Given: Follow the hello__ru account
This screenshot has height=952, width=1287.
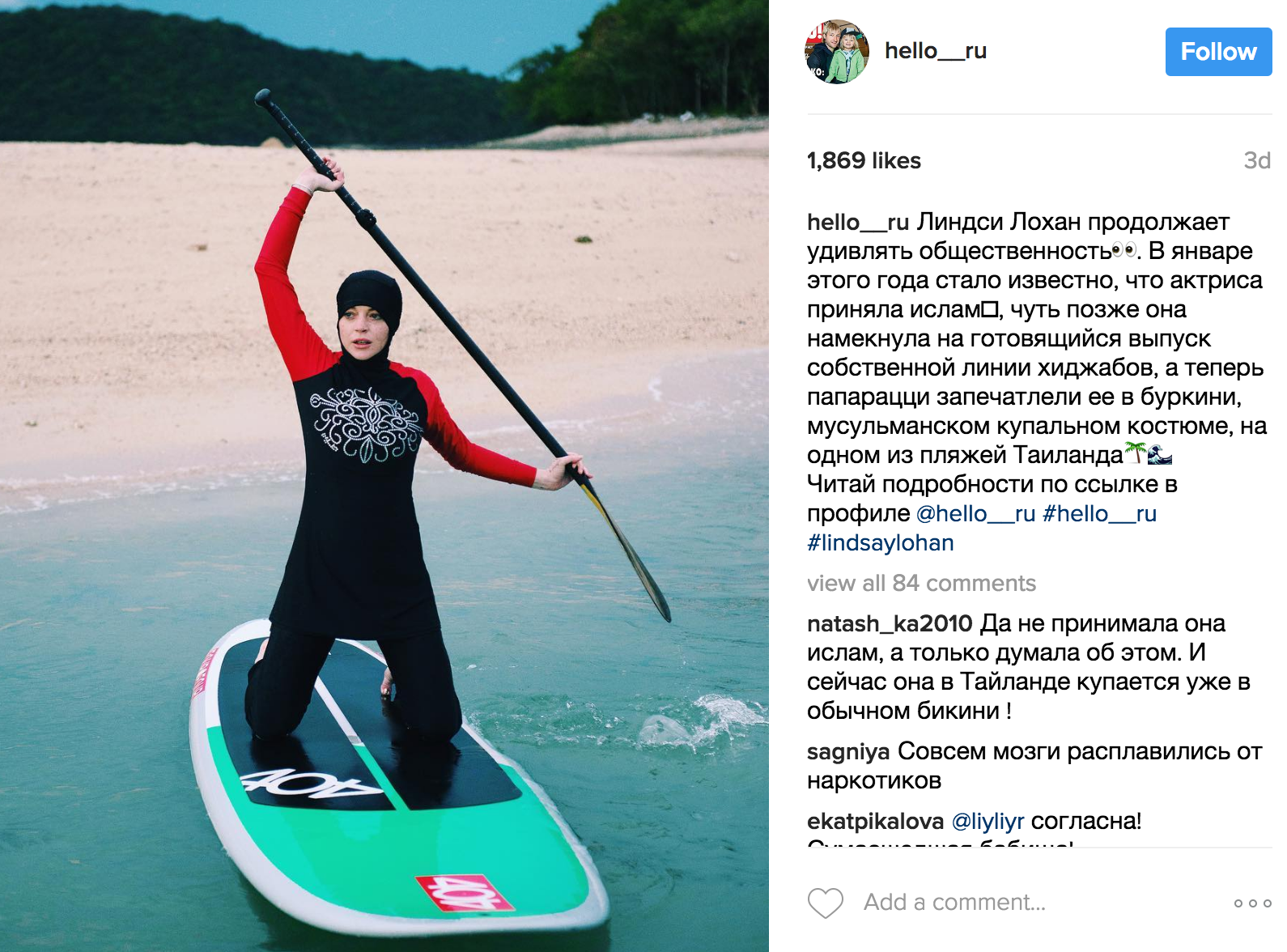Looking at the screenshot, I should [x=1218, y=52].
